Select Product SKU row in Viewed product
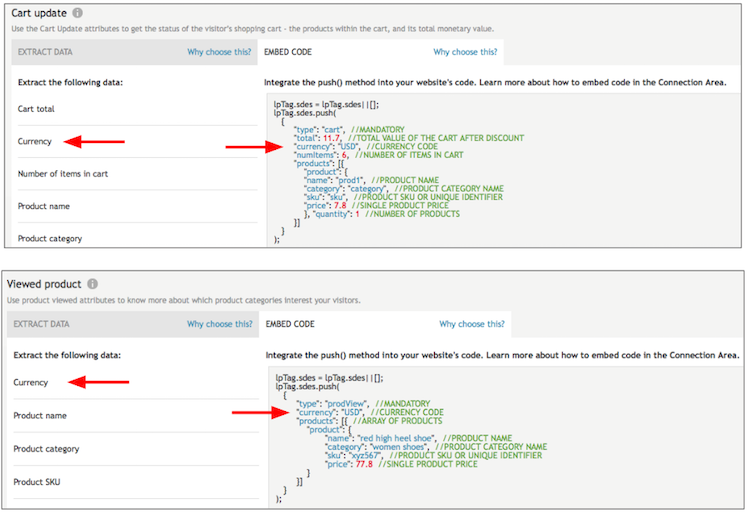This screenshot has height=512, width=750. click(x=136, y=482)
